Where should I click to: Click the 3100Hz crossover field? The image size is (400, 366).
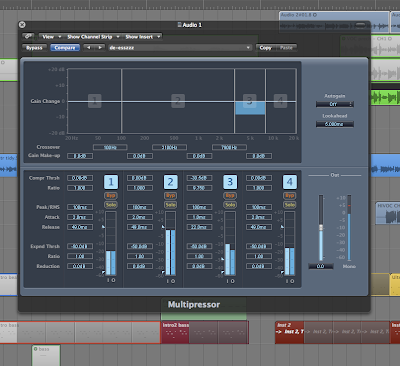169,147
